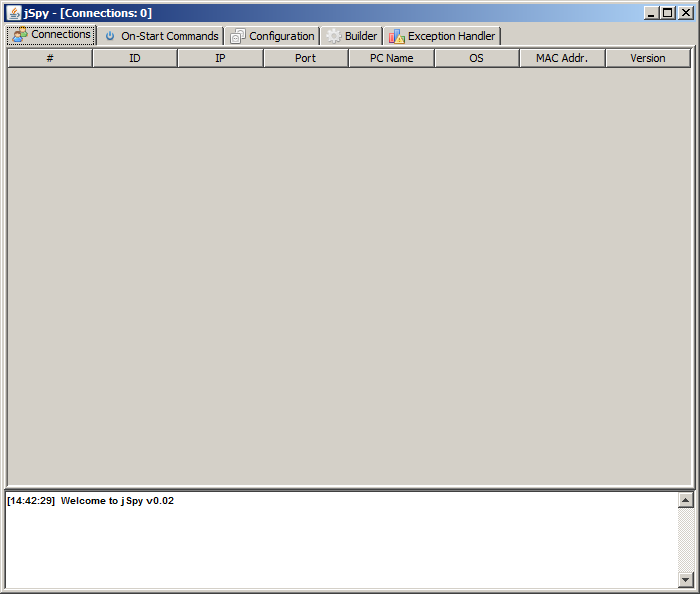The height and width of the screenshot is (594, 700).
Task: Maximize the jSpy window
Action: click(x=667, y=13)
